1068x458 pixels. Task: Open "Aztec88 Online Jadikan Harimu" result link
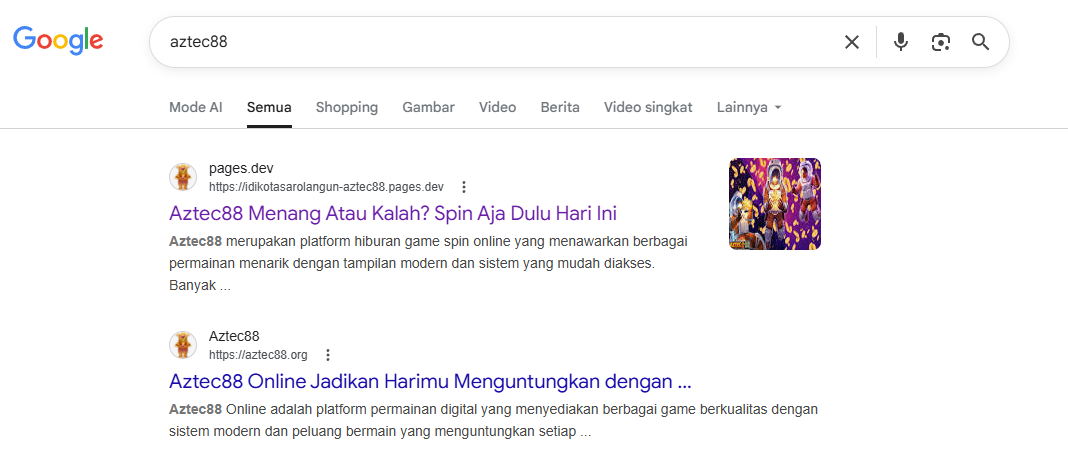pos(430,381)
